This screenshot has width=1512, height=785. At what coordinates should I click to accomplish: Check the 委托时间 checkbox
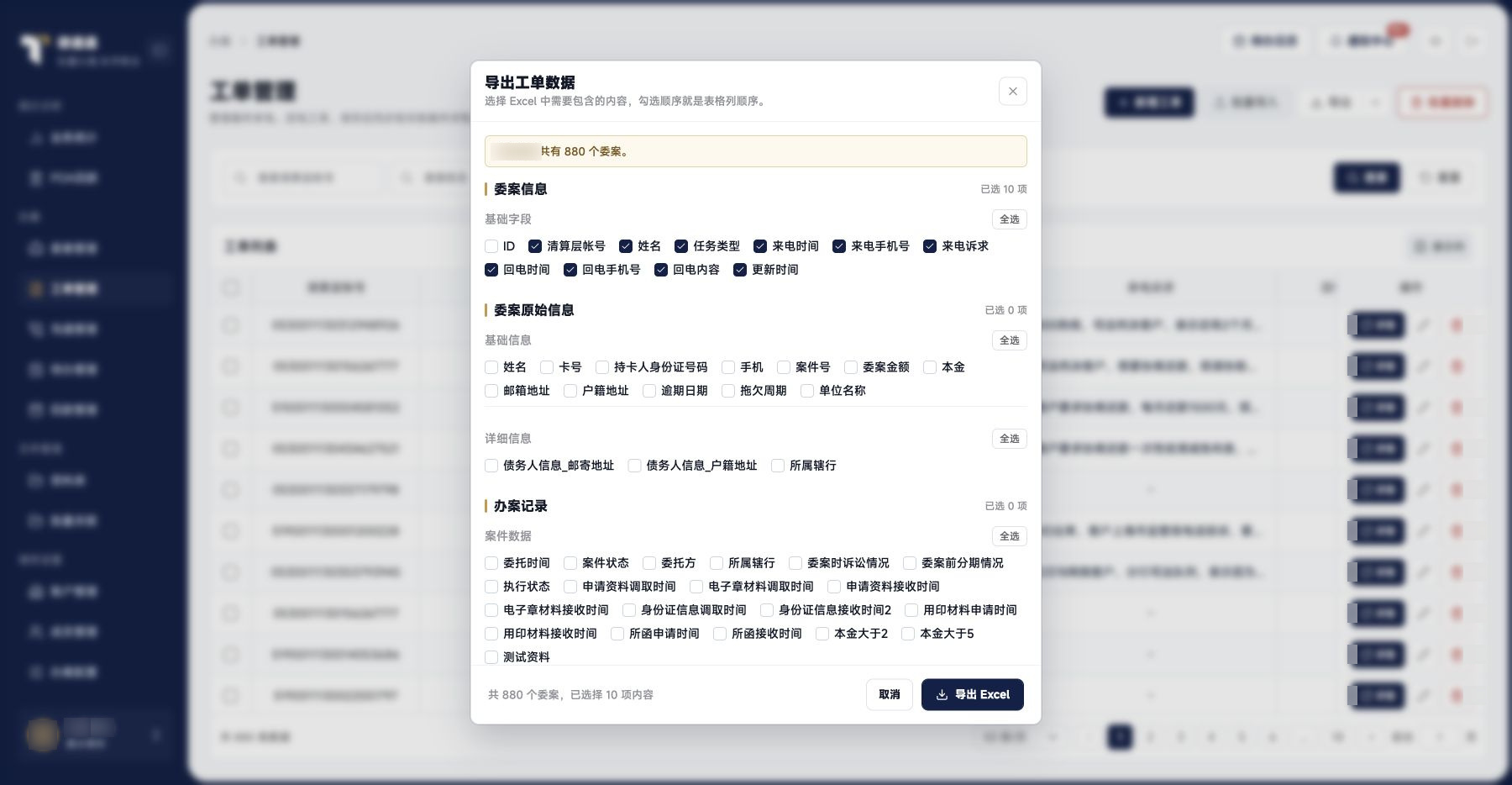point(491,563)
